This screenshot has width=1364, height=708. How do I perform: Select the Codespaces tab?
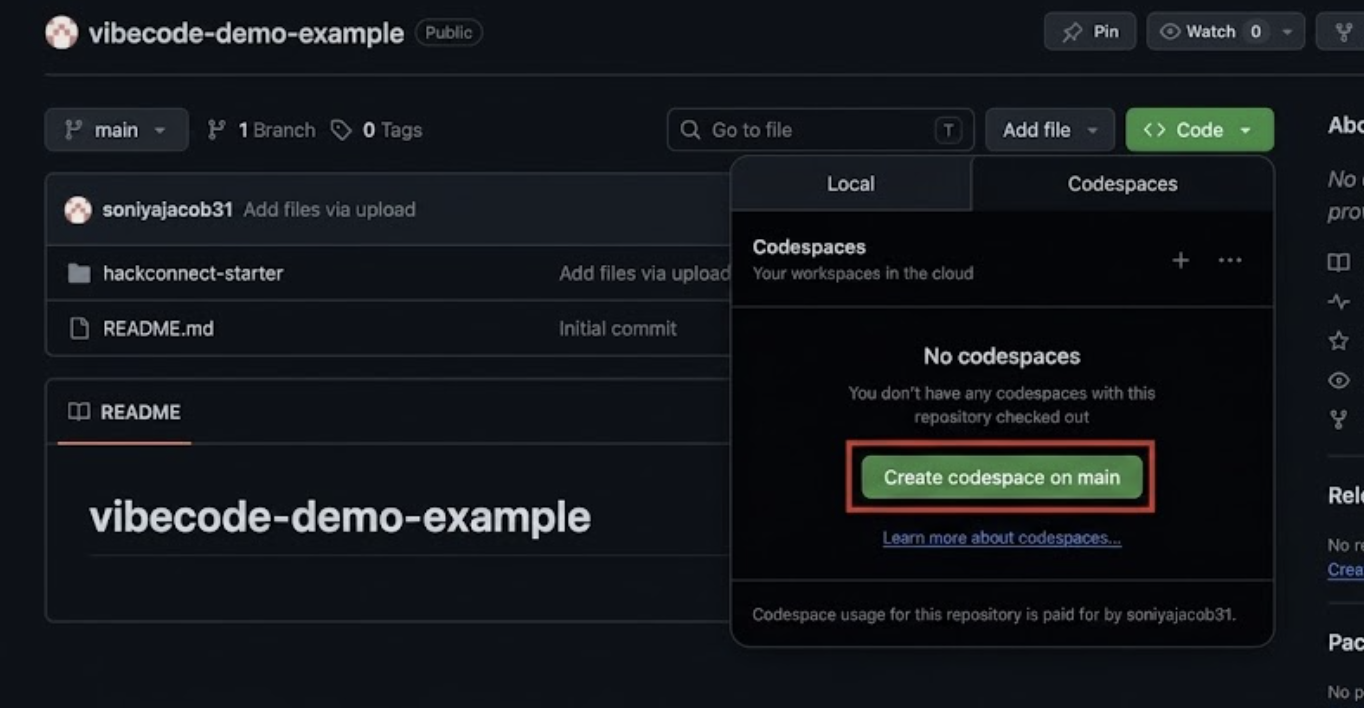[x=1122, y=184]
